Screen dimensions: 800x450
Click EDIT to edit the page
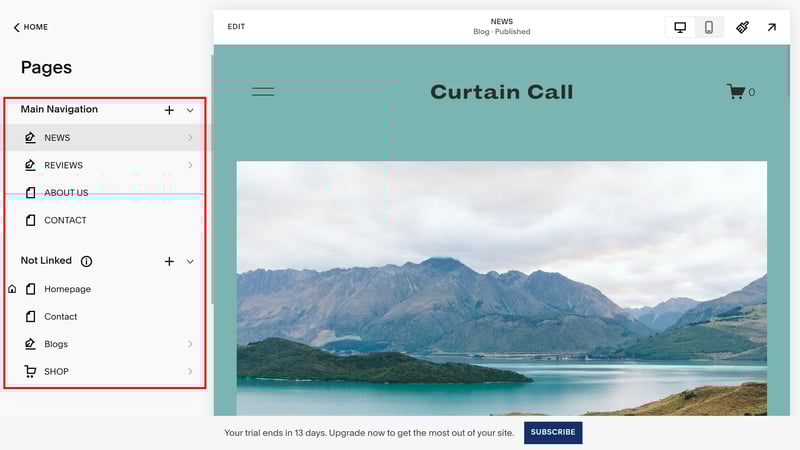[x=236, y=27]
